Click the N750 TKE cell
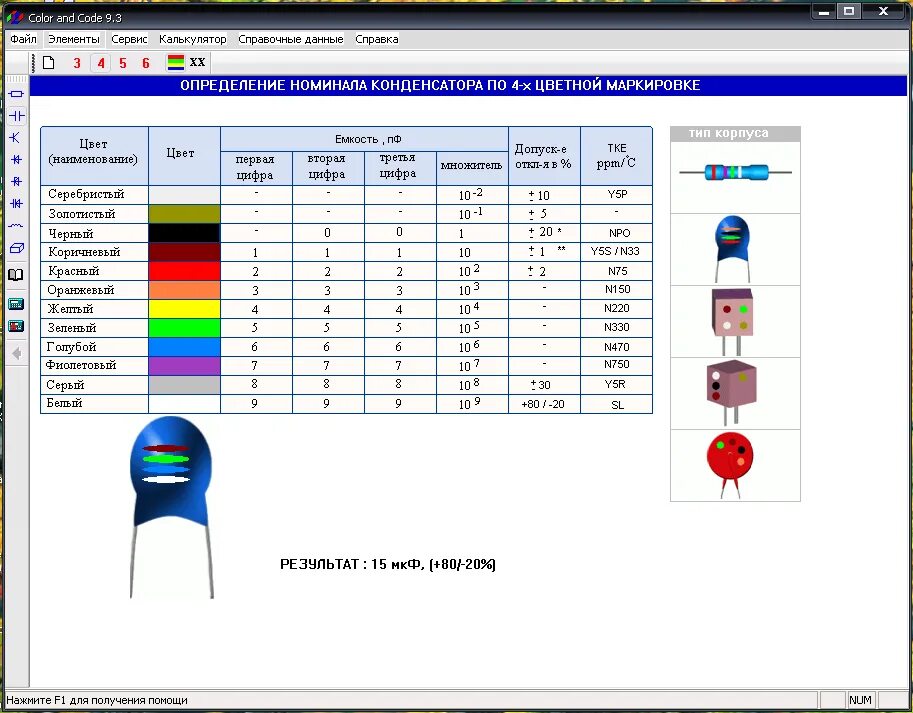The image size is (913, 713). pyautogui.click(x=617, y=366)
